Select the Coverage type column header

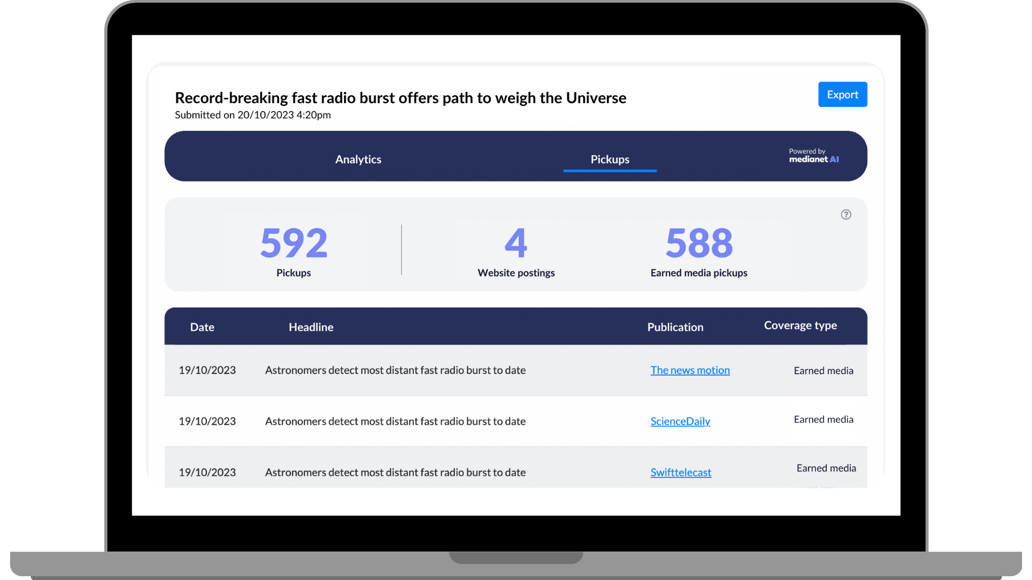click(800, 325)
